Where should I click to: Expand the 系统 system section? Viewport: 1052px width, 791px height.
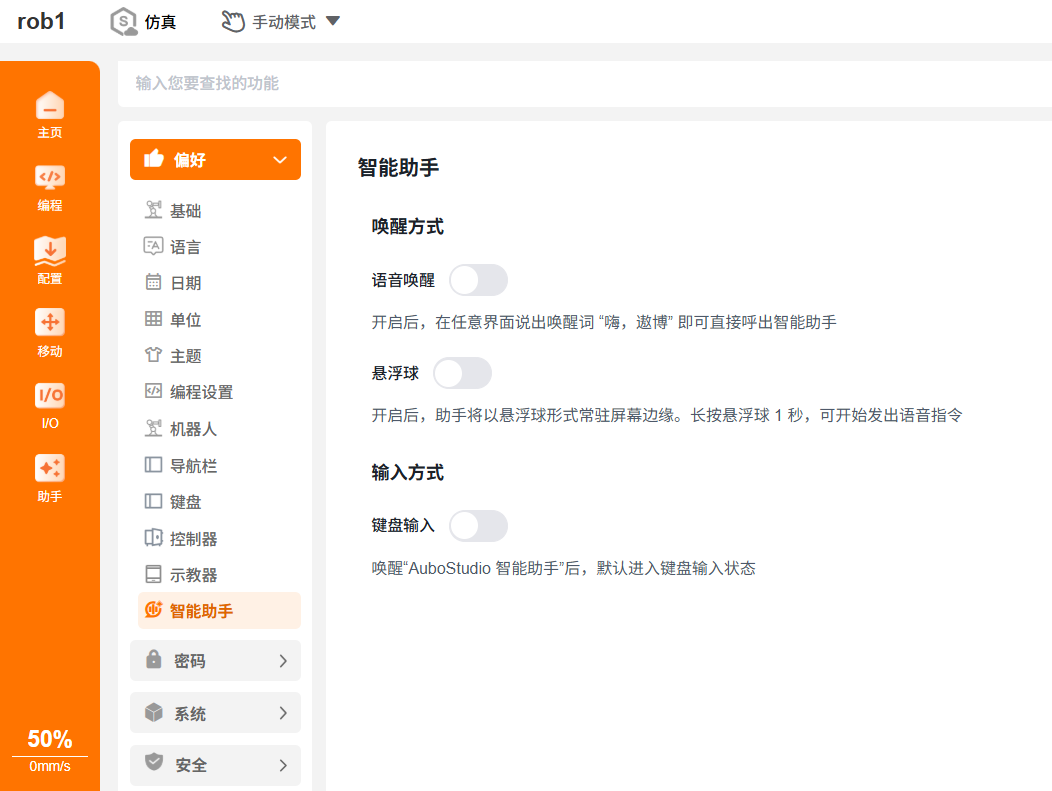point(215,713)
